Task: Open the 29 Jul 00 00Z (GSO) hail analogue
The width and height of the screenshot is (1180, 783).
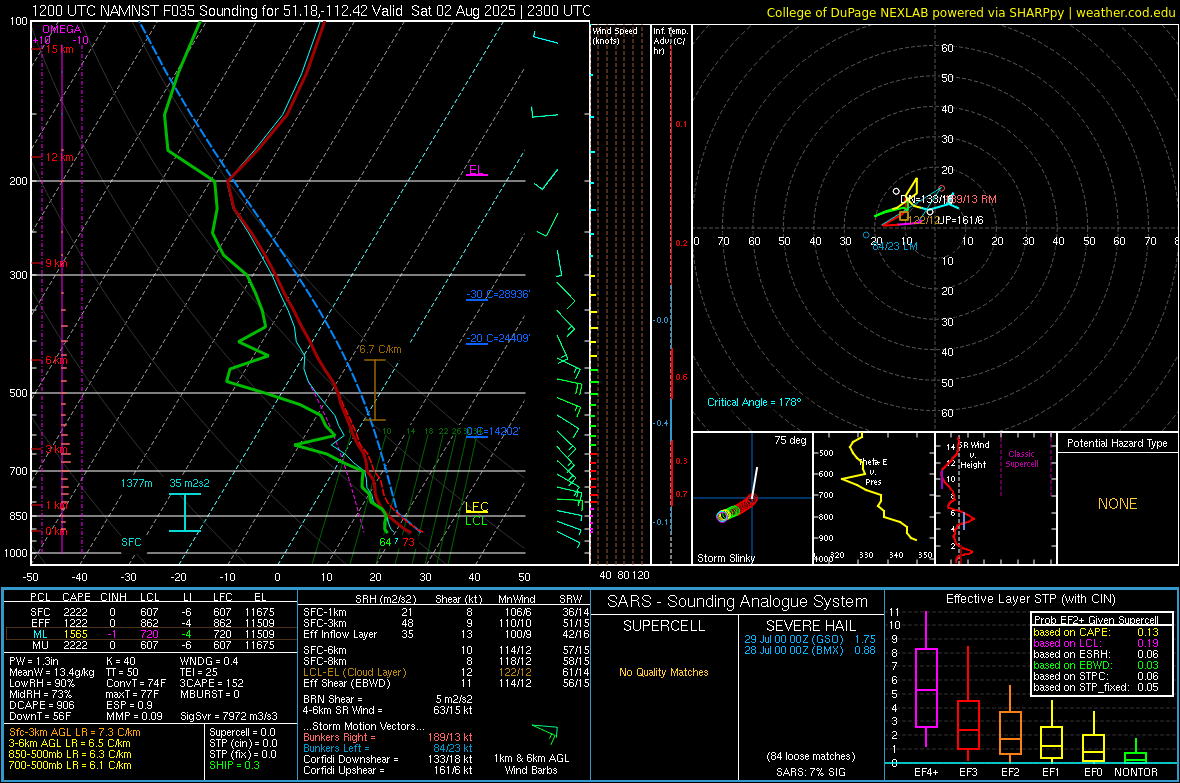Action: click(x=810, y=639)
